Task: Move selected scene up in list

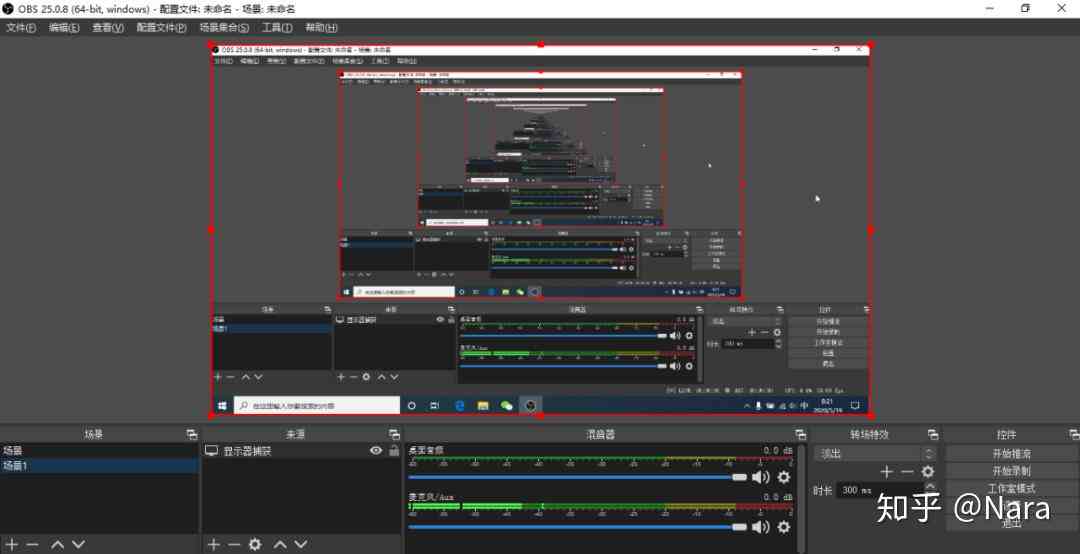Action: 58,544
